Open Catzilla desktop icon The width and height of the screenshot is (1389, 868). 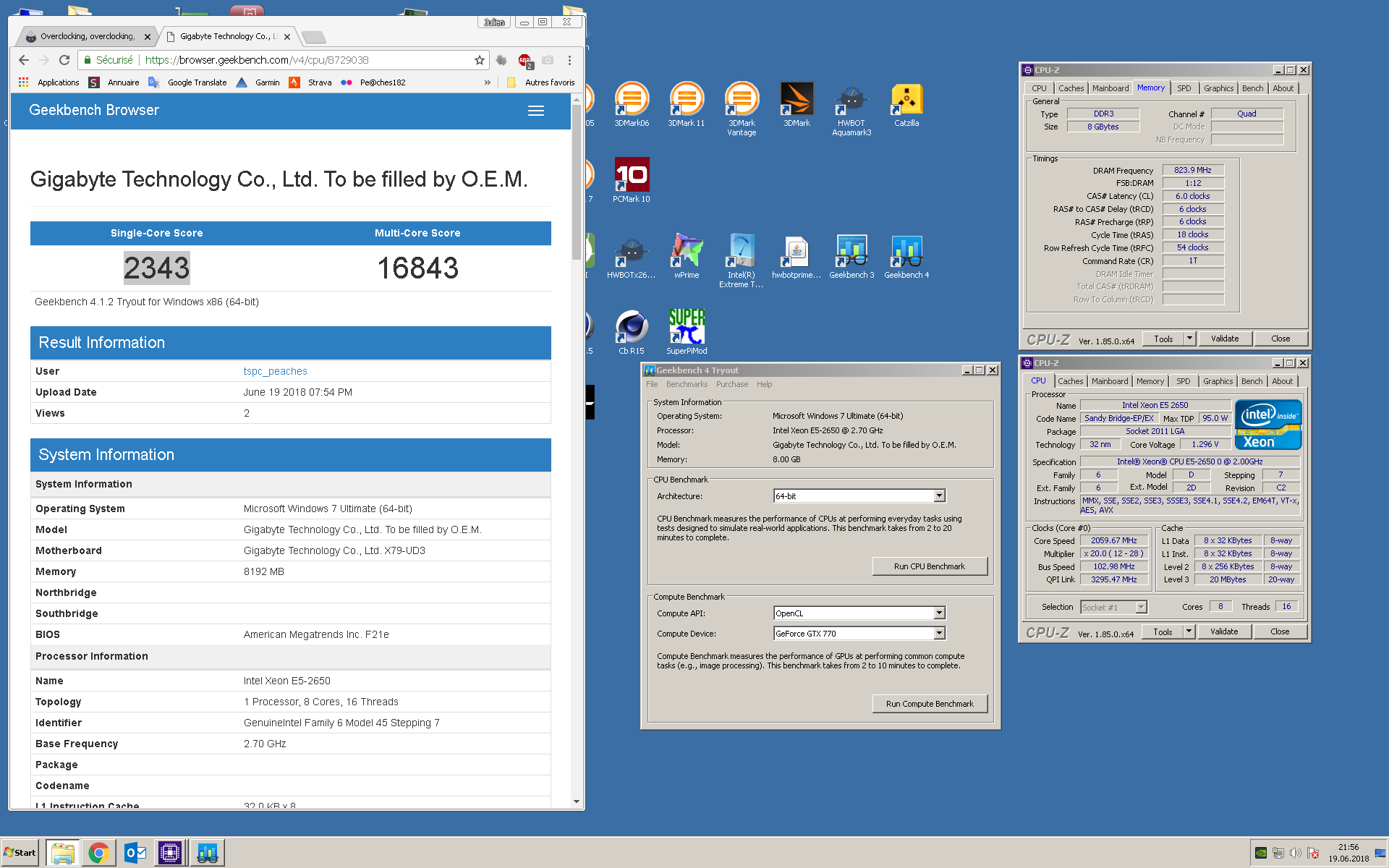tap(906, 105)
